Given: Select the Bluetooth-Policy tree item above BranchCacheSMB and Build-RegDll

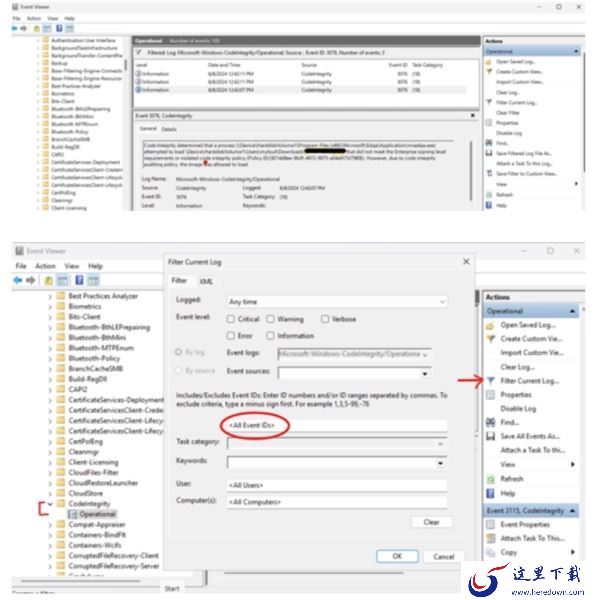Looking at the screenshot, I should click(94, 358).
